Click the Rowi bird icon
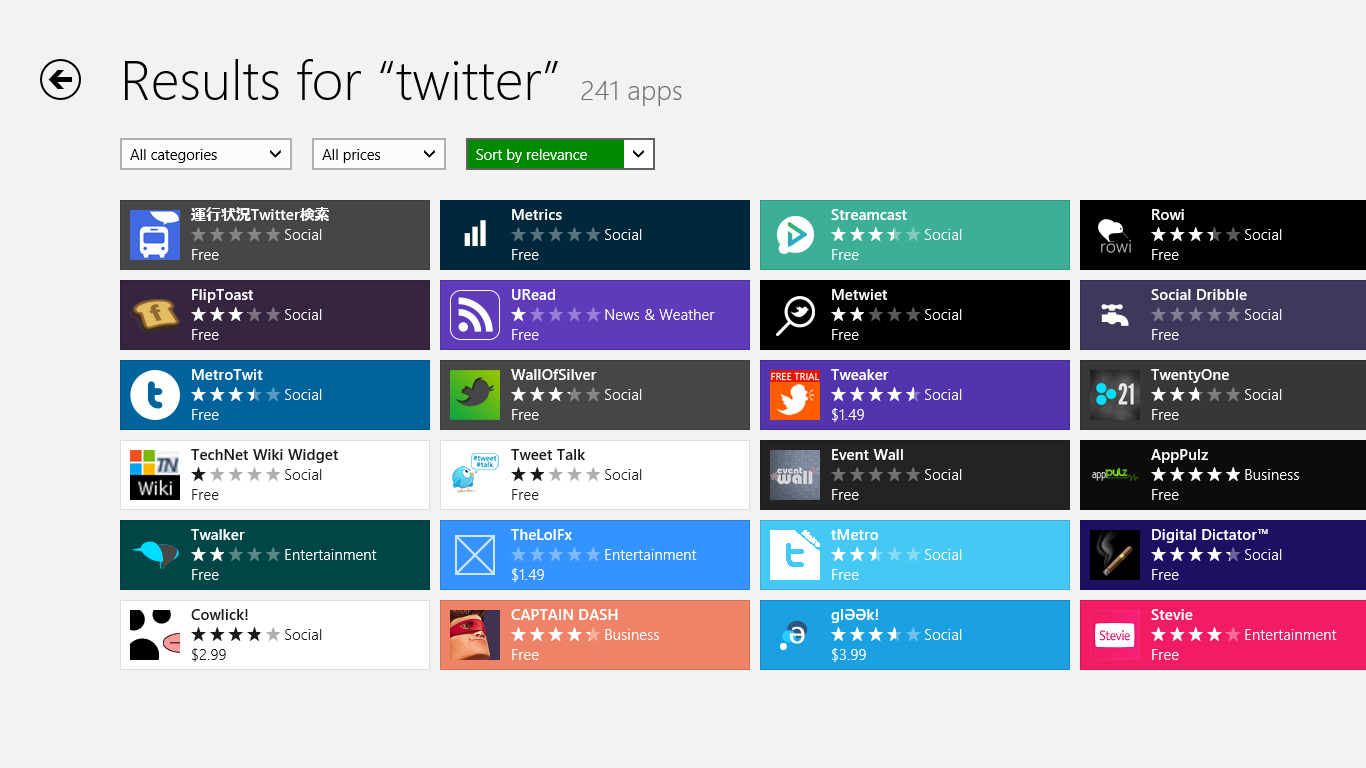This screenshot has height=768, width=1366. click(x=1115, y=235)
